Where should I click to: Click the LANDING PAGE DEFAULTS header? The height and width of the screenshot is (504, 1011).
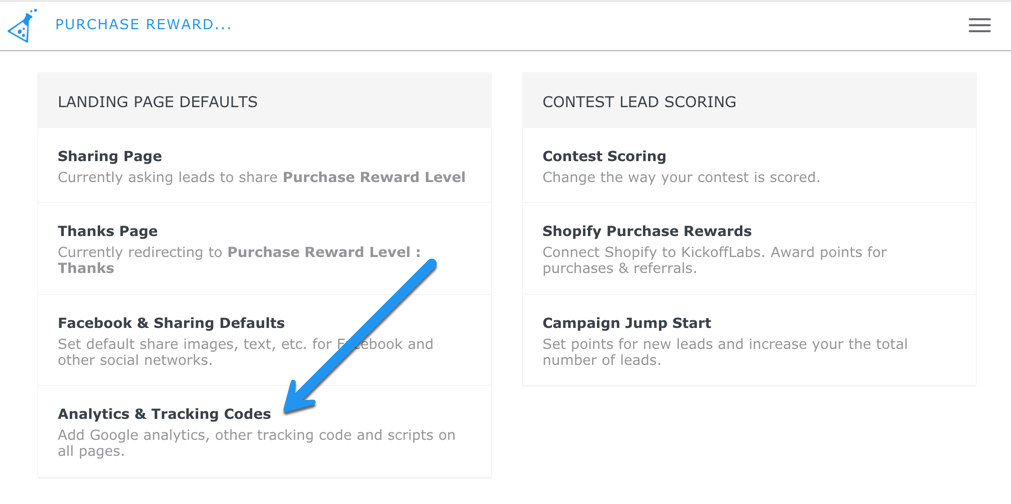pos(158,102)
